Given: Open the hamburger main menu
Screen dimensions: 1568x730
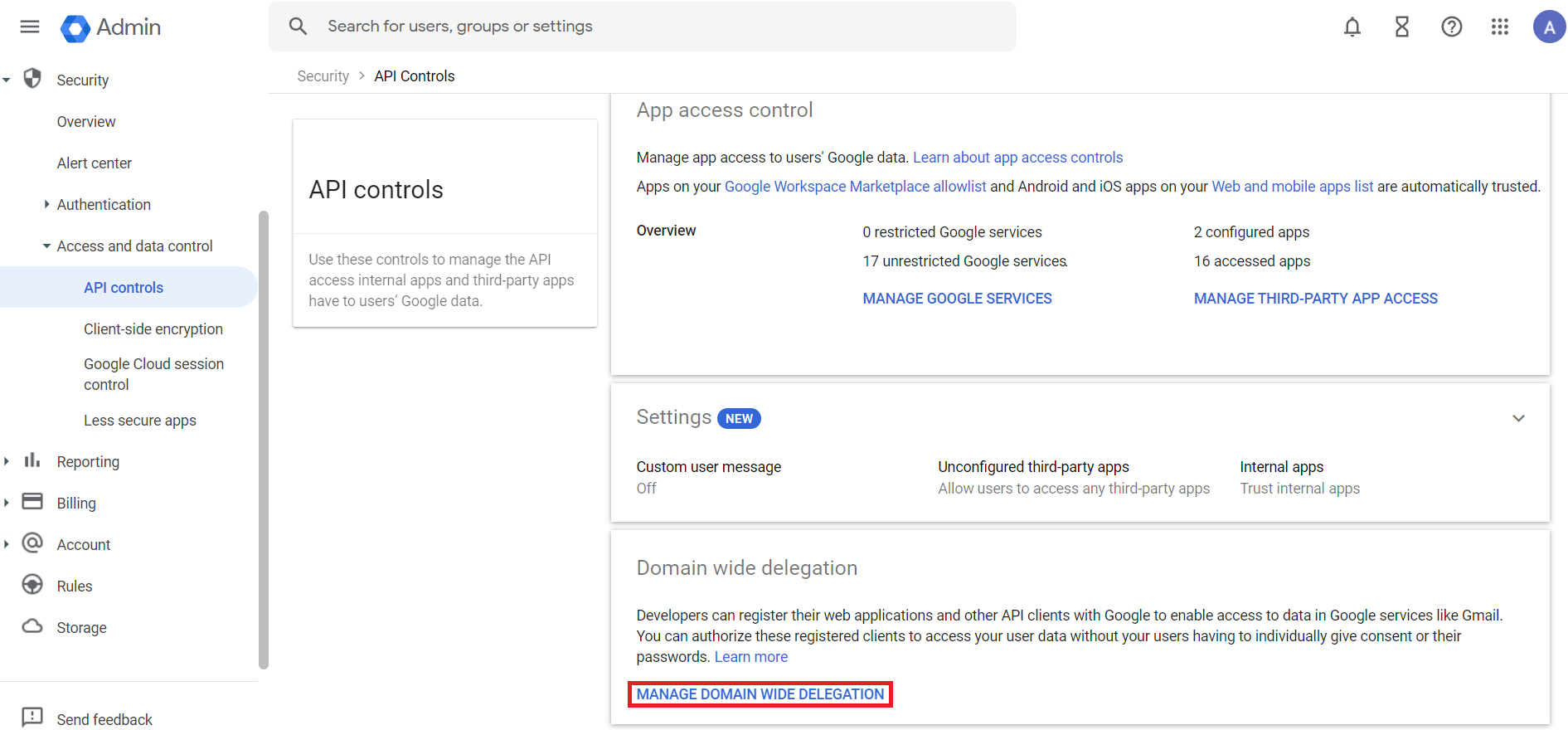Looking at the screenshot, I should click(30, 27).
